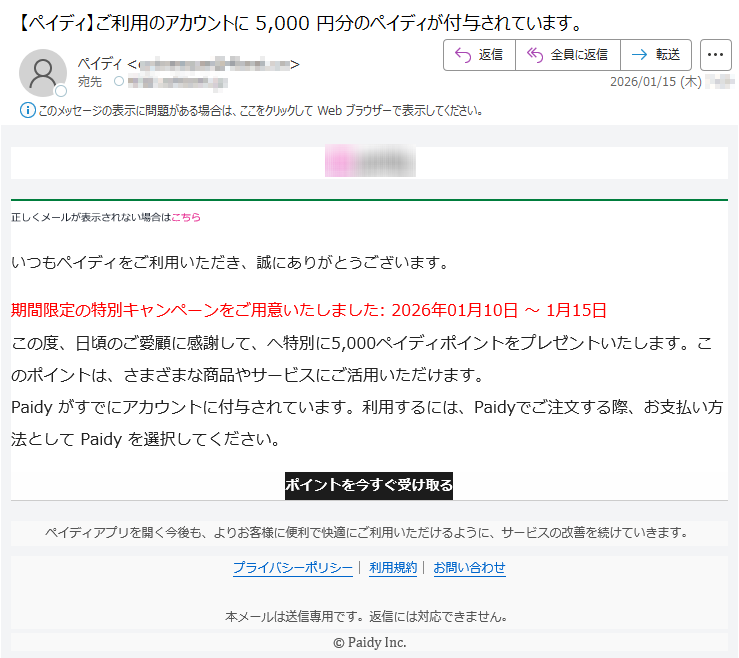Screen dimensions: 739x658
Task: Open the pink こちら link
Action: coord(186,217)
